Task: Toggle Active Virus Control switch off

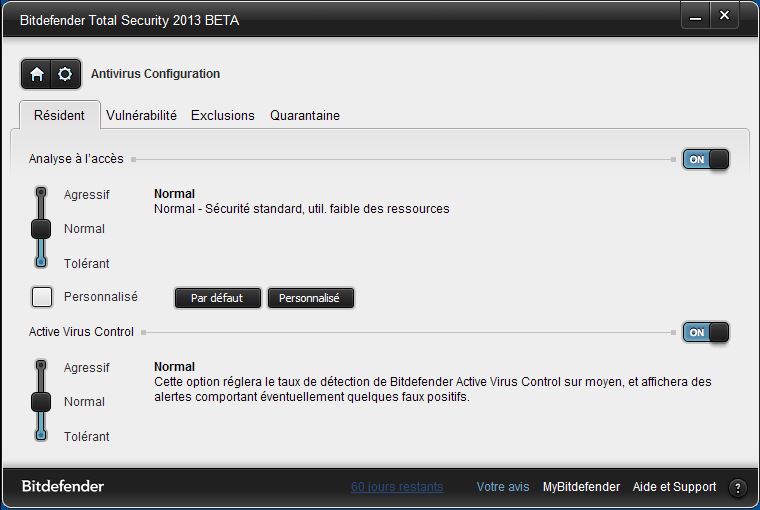Action: (x=705, y=332)
